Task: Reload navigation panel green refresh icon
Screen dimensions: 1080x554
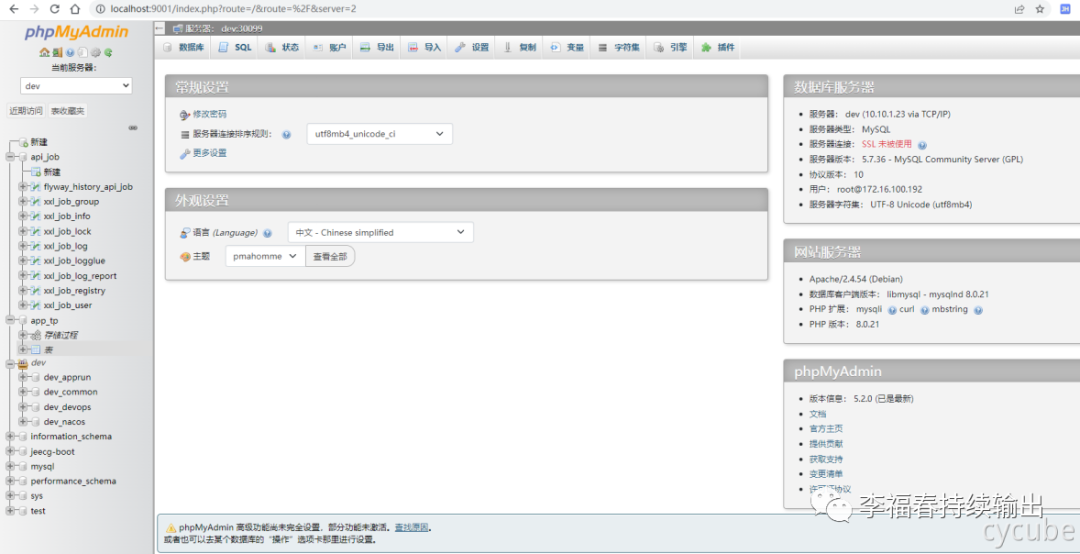Action: 108,52
